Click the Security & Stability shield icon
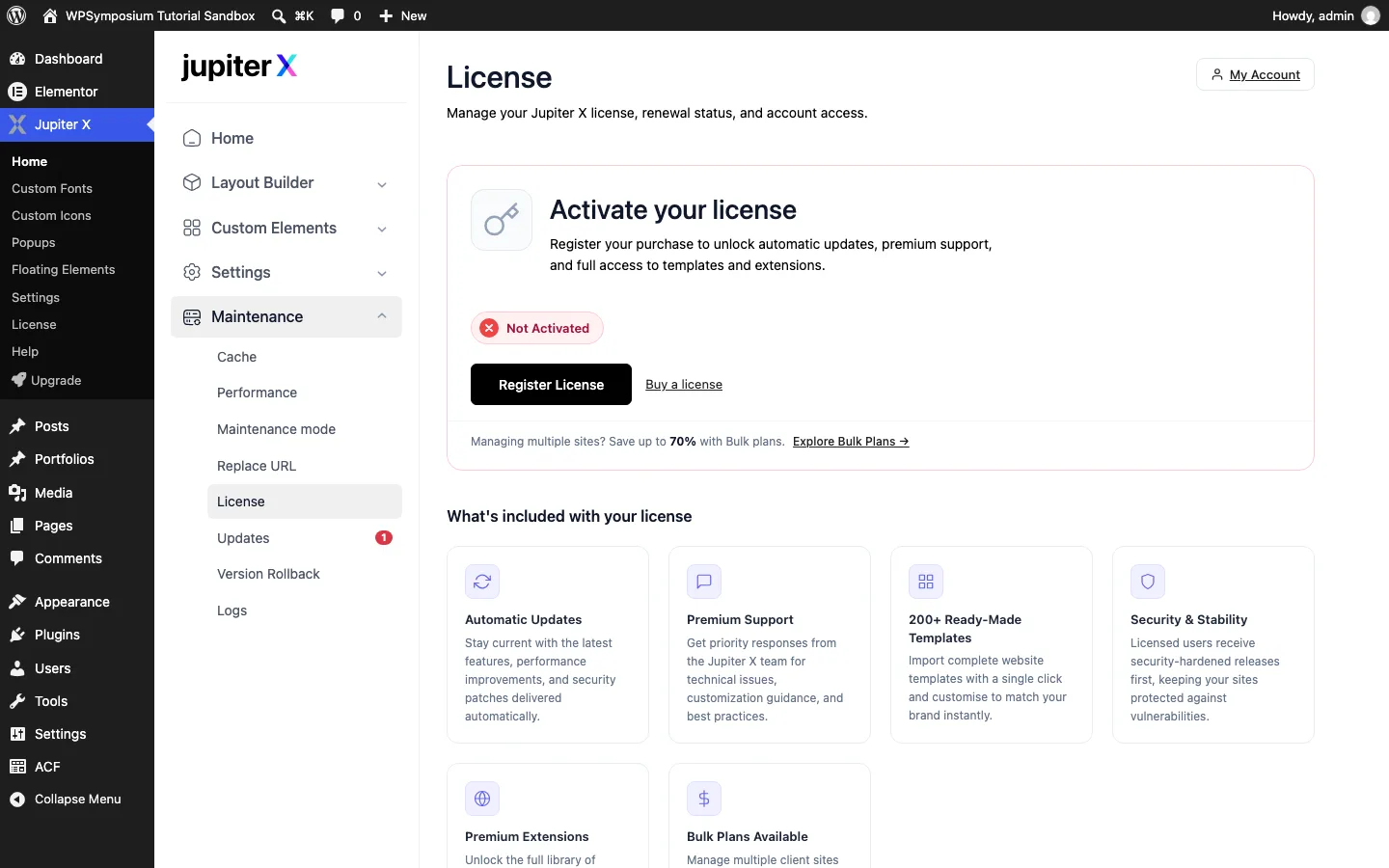1389x868 pixels. [1148, 582]
